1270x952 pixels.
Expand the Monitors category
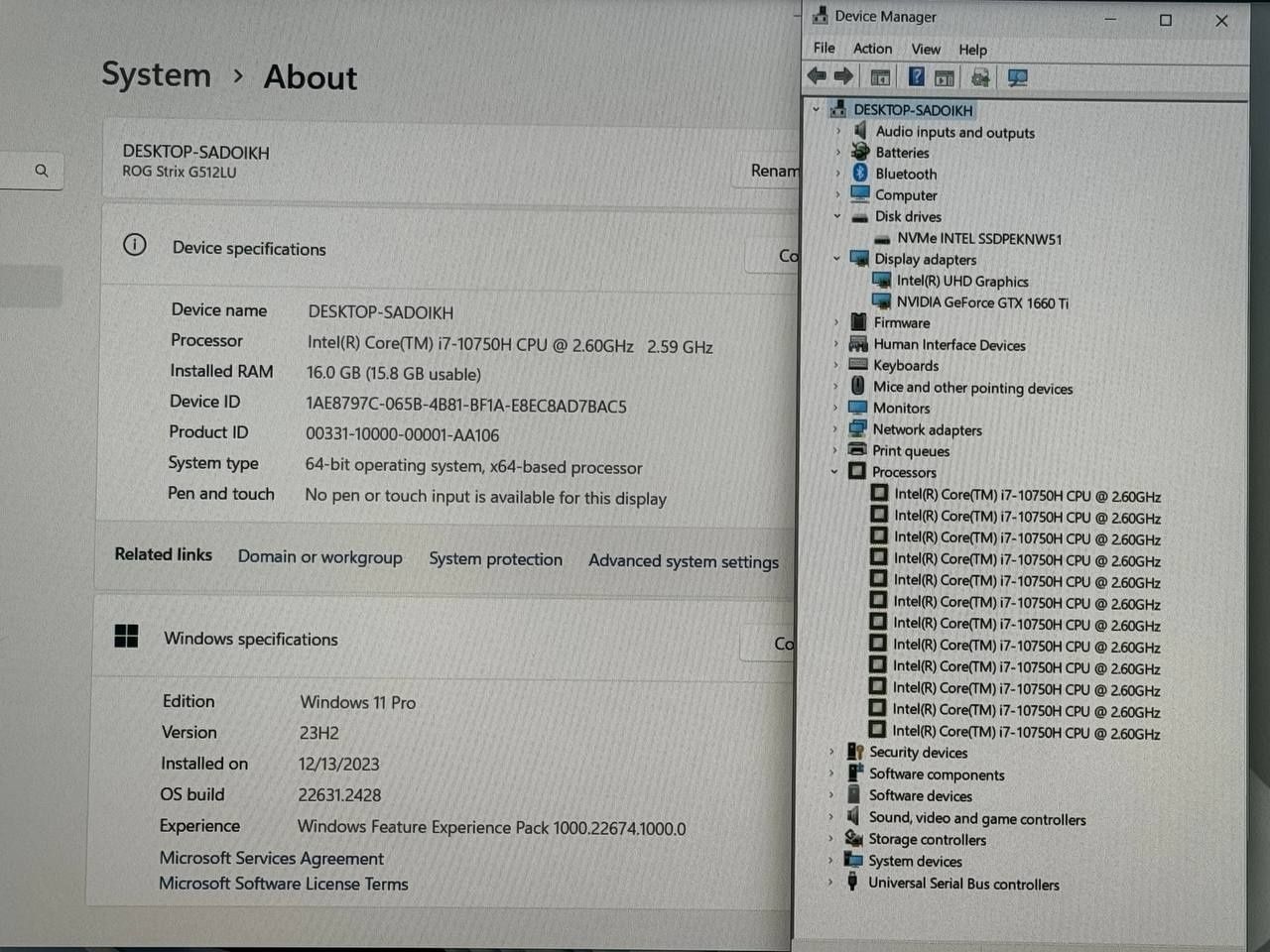coord(835,408)
